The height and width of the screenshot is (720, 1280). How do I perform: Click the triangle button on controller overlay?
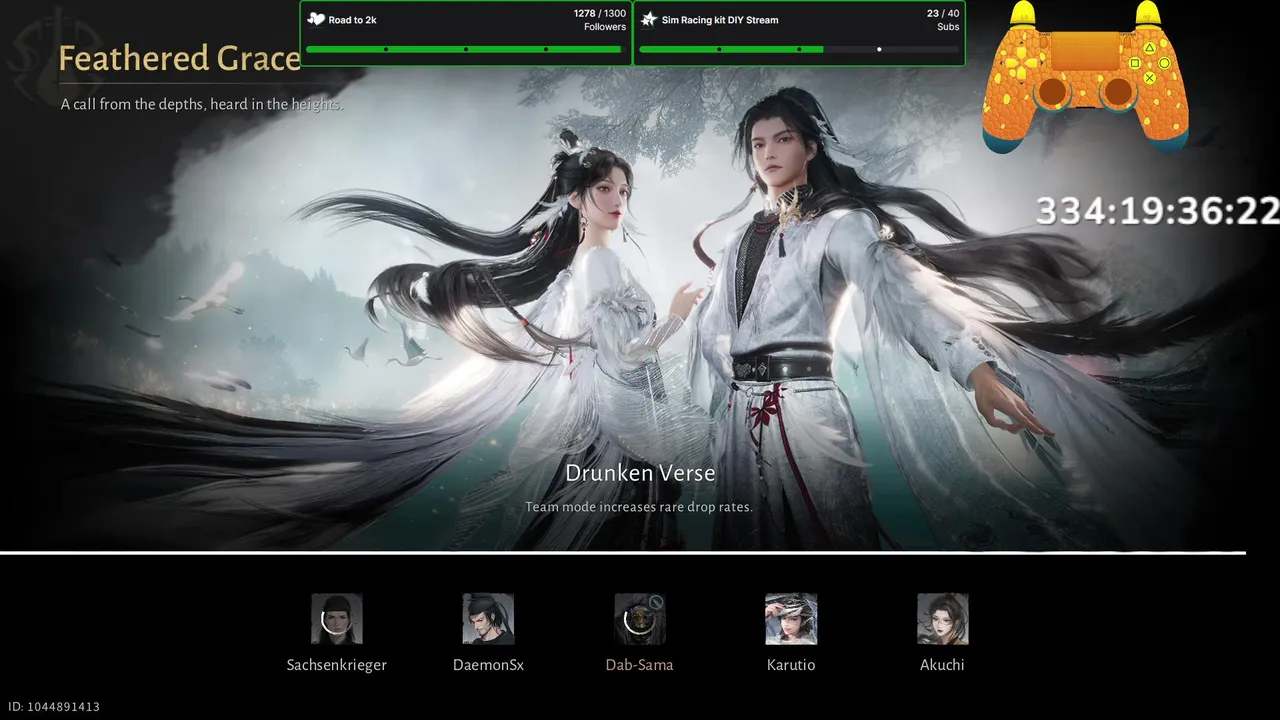[1150, 47]
